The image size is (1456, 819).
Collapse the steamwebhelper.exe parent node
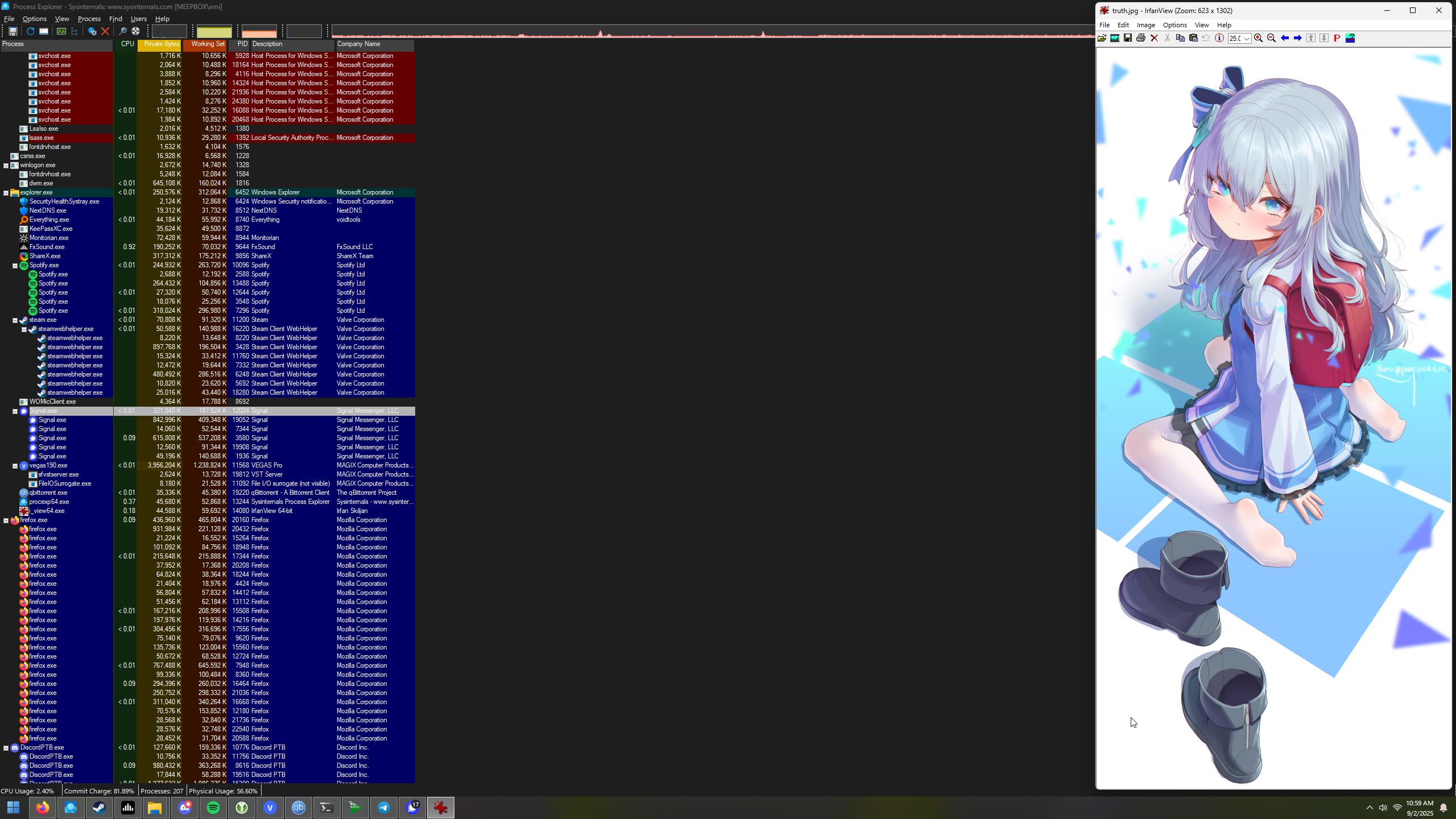pyautogui.click(x=24, y=329)
